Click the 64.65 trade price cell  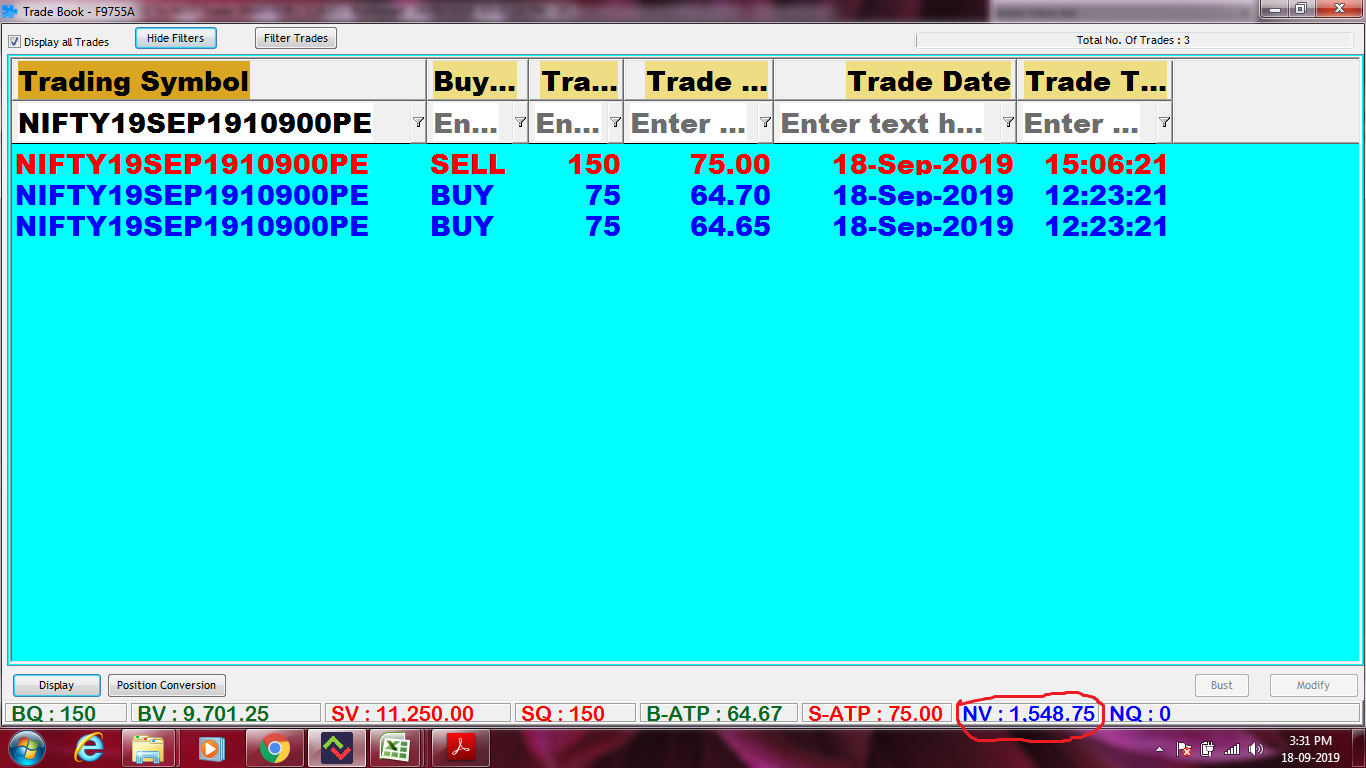(731, 226)
